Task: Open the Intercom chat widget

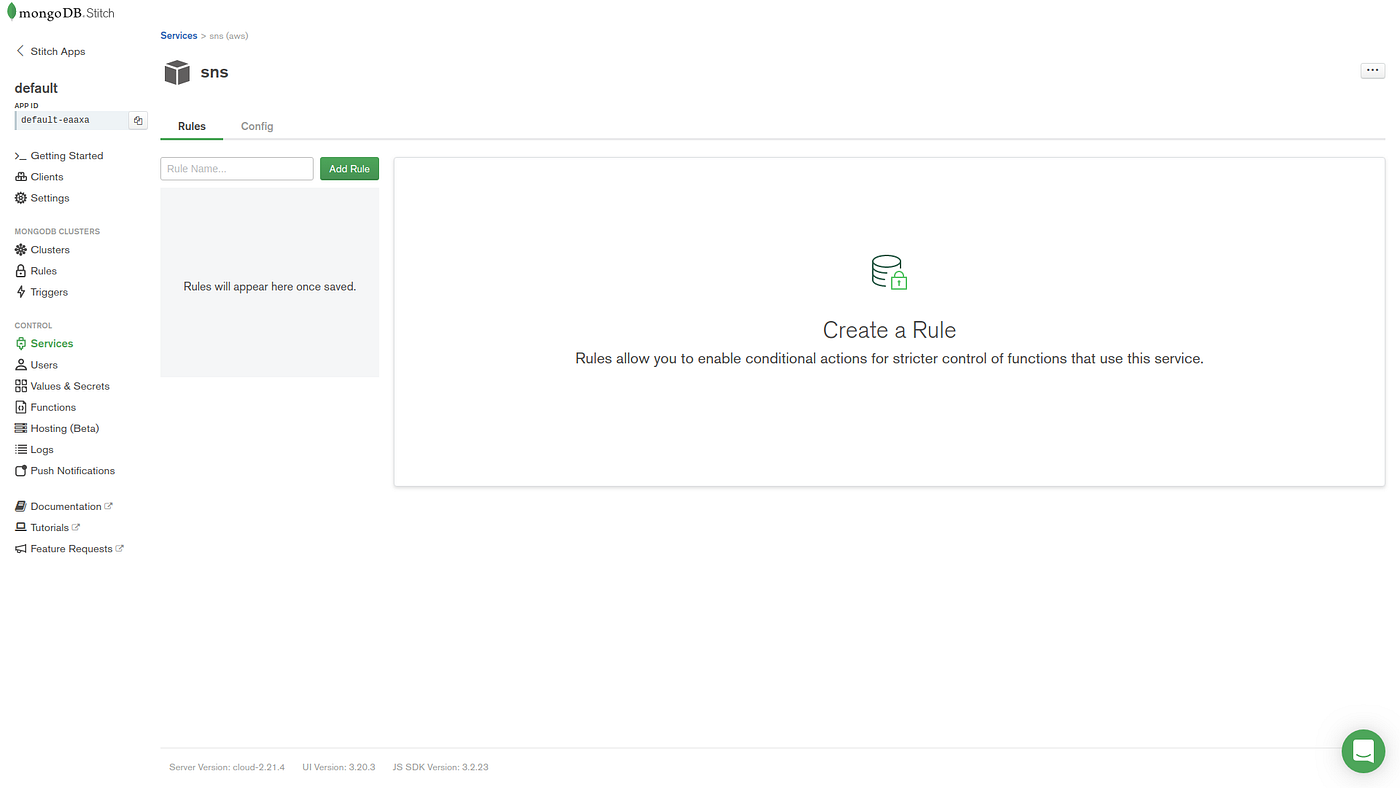Action: pos(1362,749)
